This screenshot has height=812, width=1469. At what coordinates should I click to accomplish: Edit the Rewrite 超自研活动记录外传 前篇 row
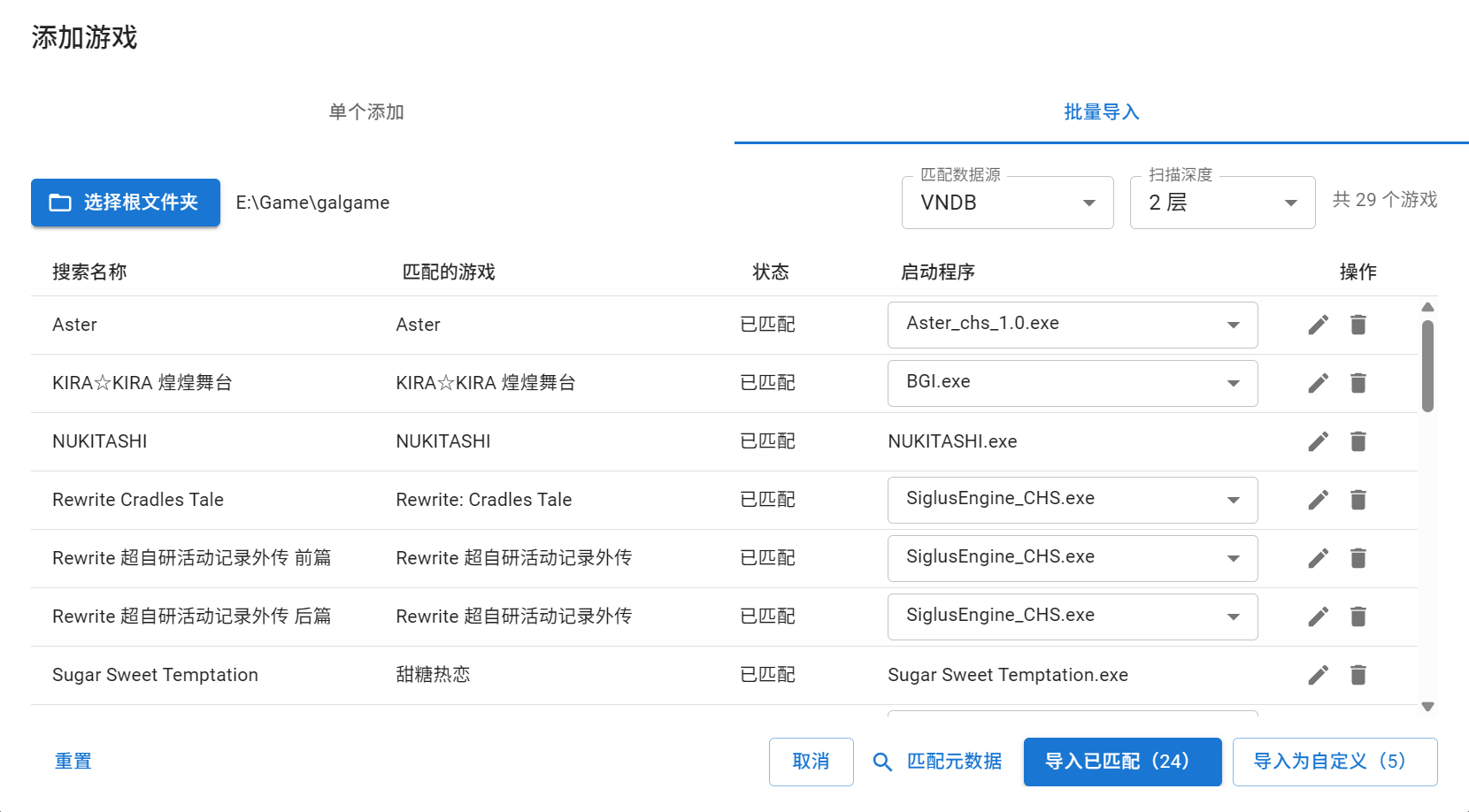click(x=1318, y=558)
